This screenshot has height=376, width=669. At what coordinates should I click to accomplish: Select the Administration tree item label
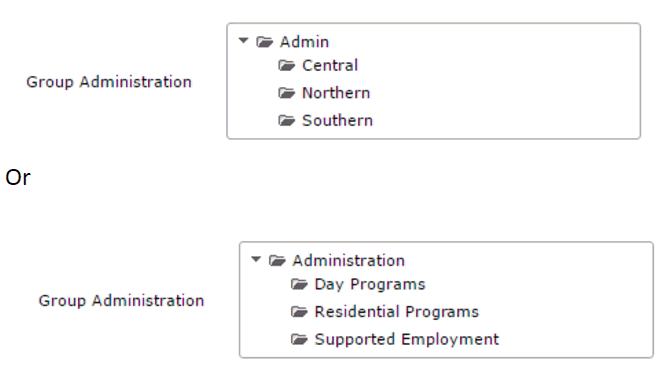click(x=349, y=260)
